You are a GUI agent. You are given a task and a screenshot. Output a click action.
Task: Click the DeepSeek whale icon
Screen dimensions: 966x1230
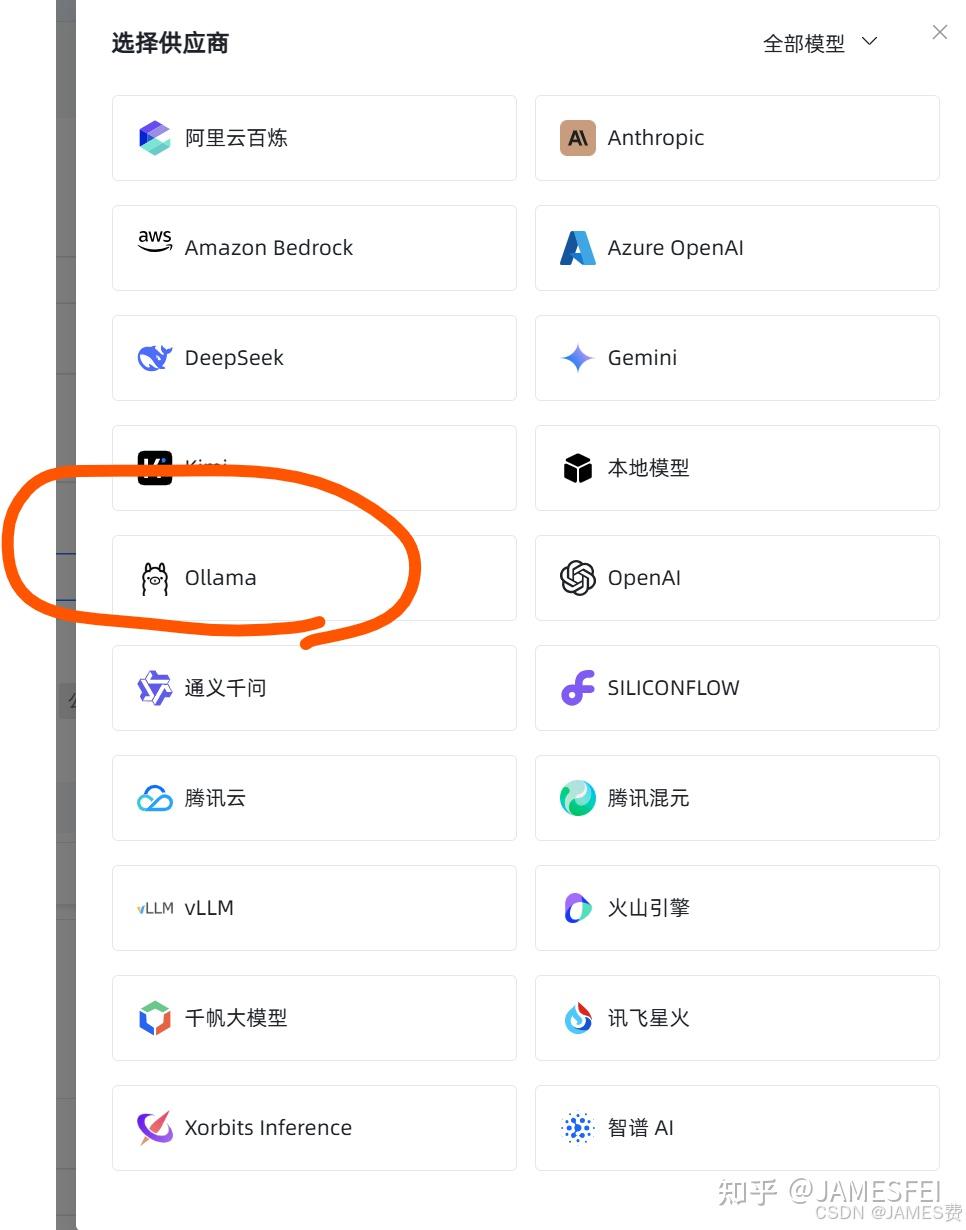[x=155, y=358]
